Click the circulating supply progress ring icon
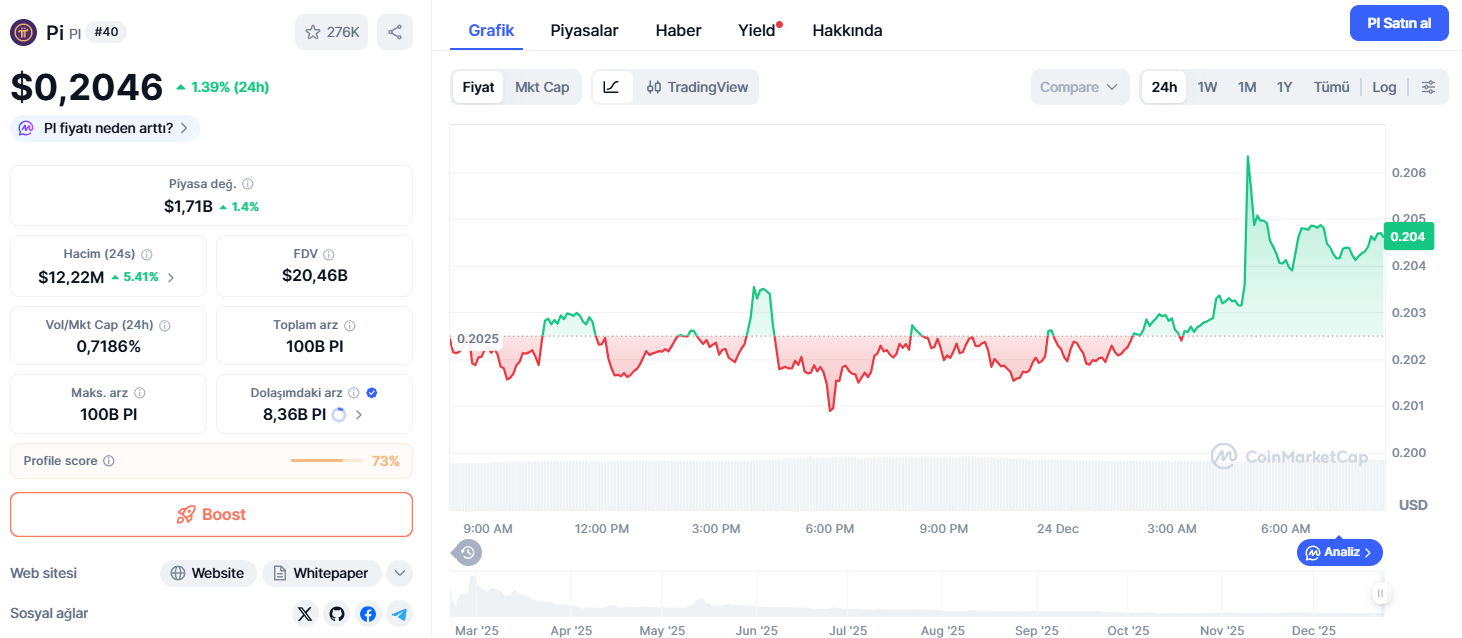Screen dimensions: 1462x638 point(339,414)
